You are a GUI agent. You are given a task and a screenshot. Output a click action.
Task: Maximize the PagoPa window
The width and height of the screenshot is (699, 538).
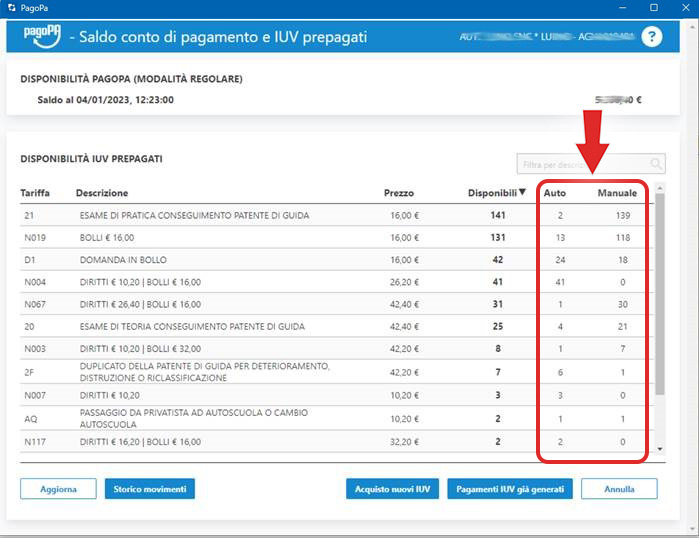[x=653, y=7]
